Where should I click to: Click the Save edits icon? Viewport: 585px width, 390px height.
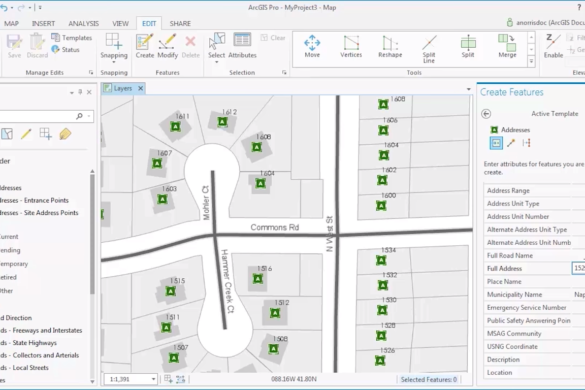[x=15, y=46]
